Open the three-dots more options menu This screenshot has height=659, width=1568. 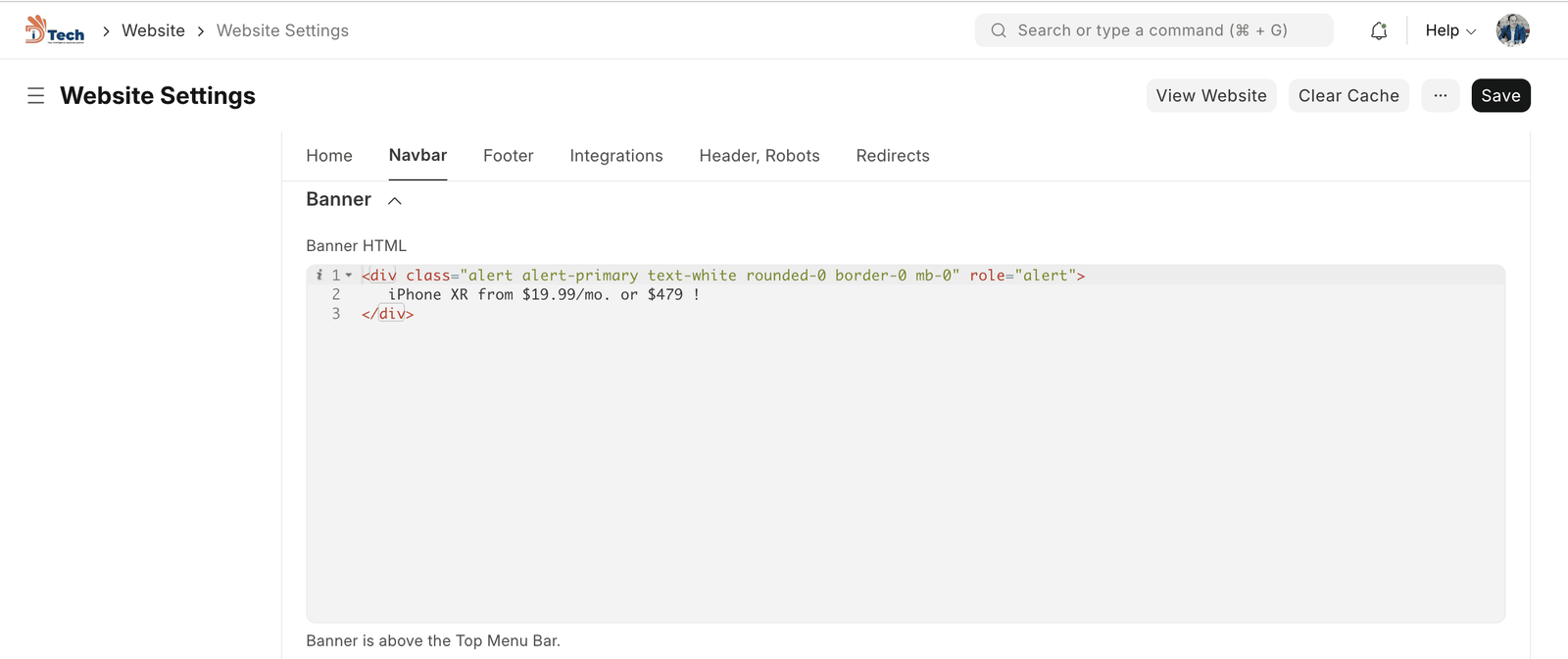pos(1440,96)
